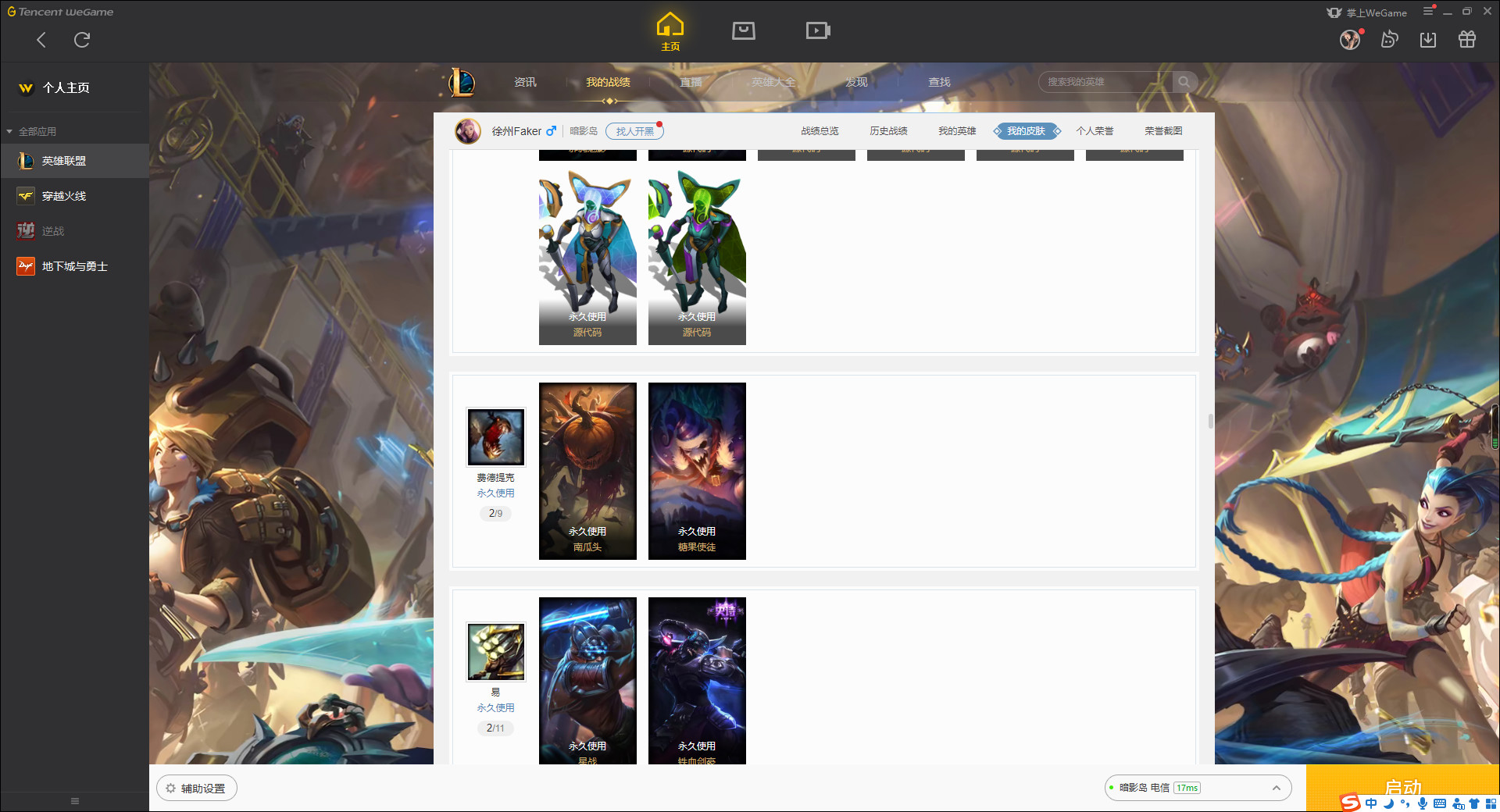Go back using the back arrow
Screen dimensions: 1500x812
(x=41, y=40)
